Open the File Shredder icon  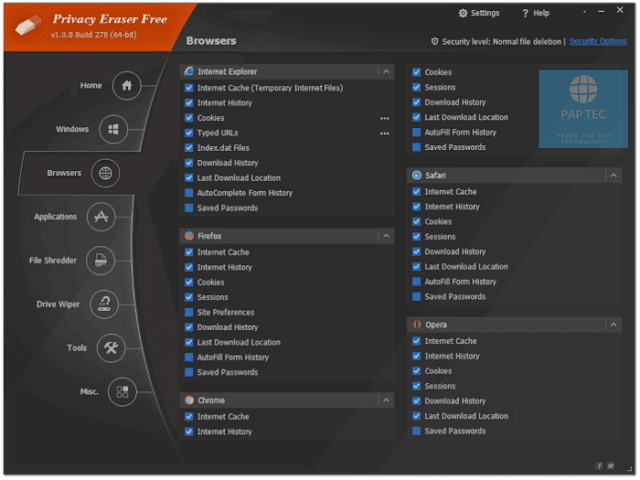point(100,260)
